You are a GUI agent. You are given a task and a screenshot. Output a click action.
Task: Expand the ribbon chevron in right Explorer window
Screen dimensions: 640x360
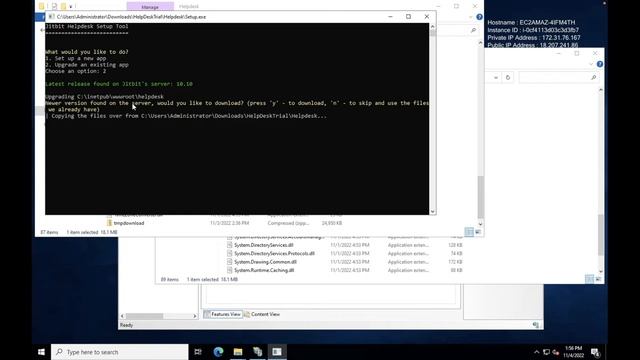[591, 64]
